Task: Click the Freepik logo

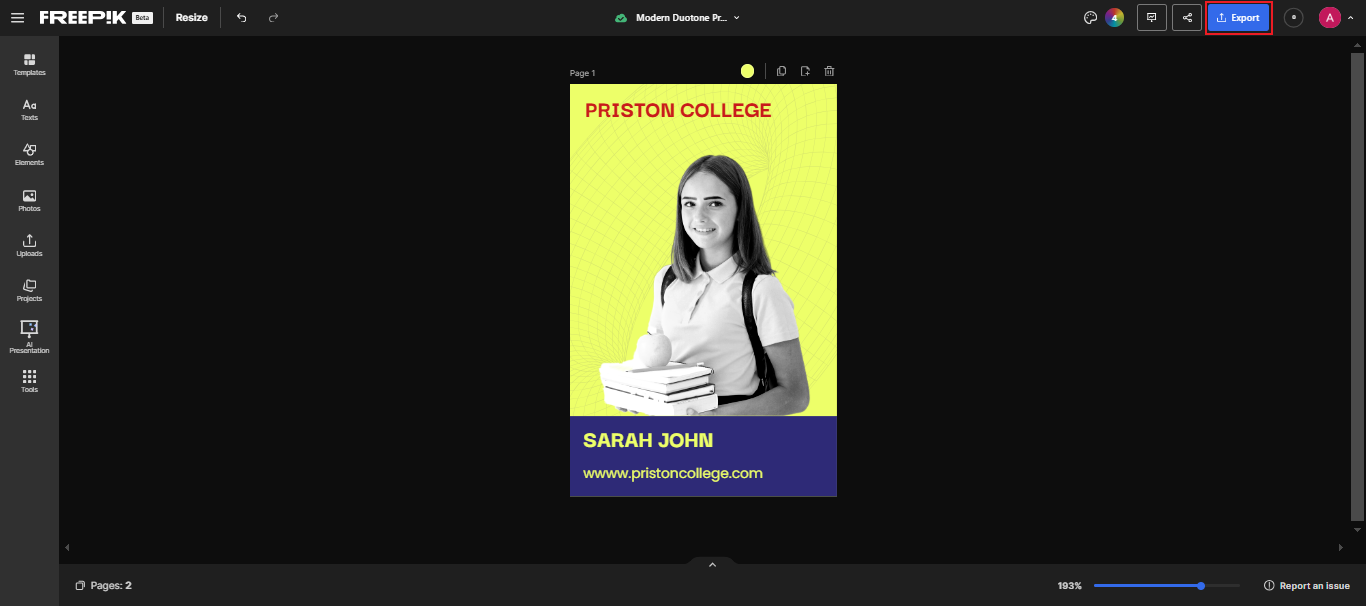Action: (83, 18)
